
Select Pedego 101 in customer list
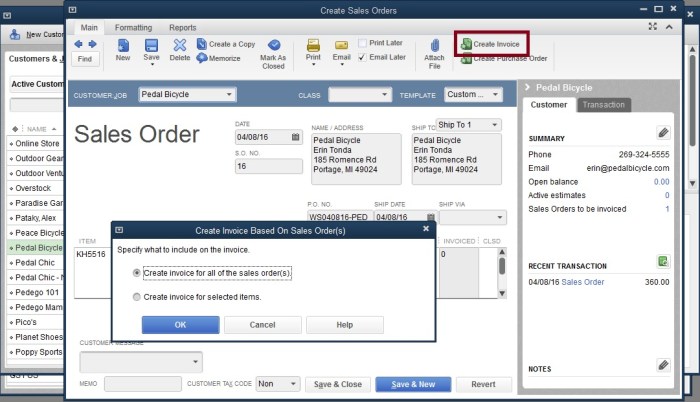pos(37,292)
